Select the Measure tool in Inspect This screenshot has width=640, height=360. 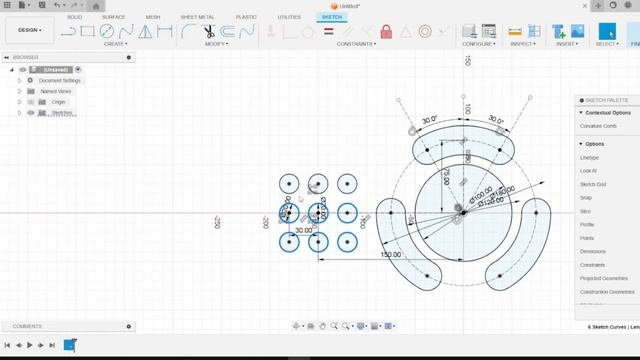(515, 31)
